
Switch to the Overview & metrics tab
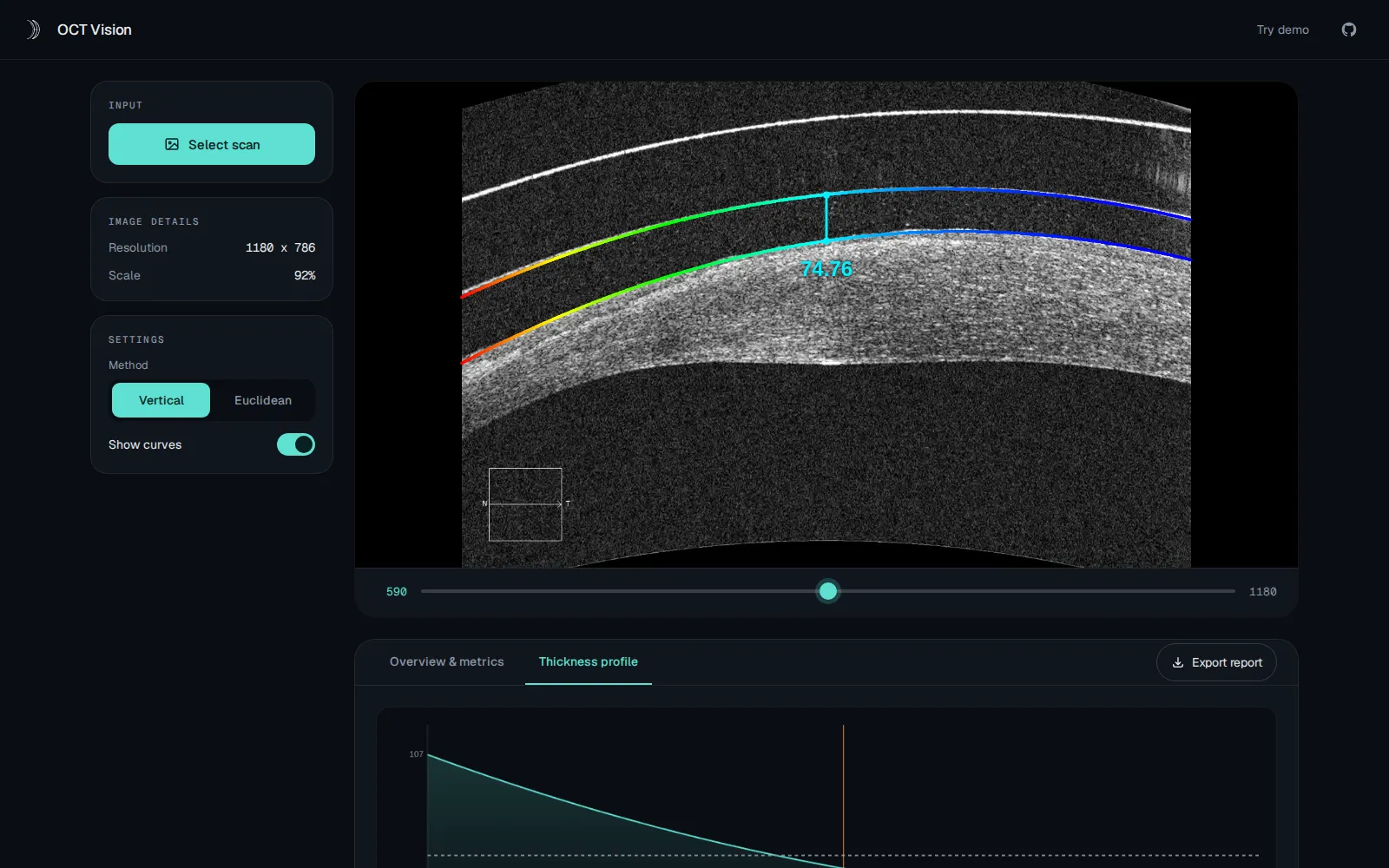(x=447, y=661)
